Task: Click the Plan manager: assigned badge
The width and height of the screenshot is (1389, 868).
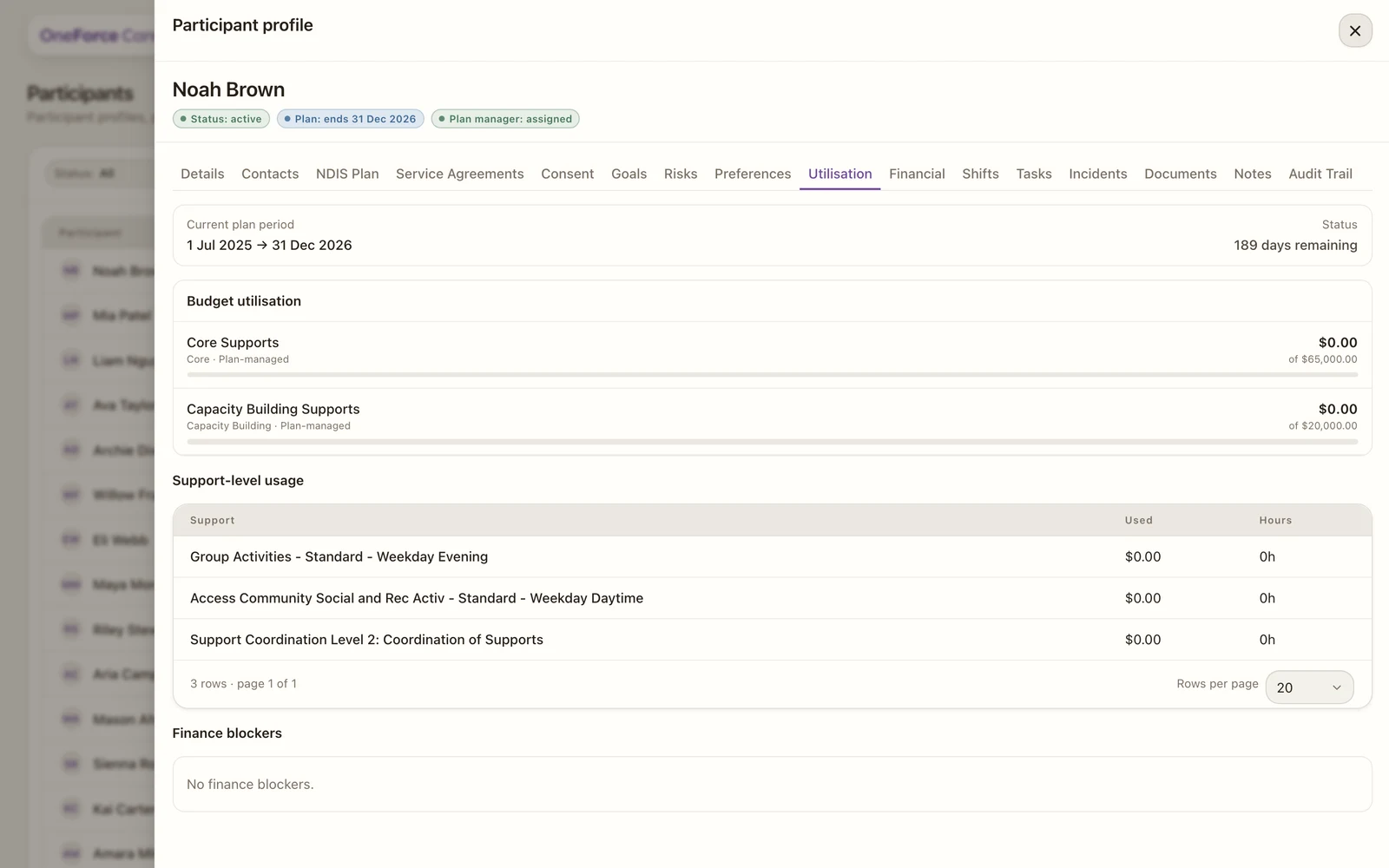Action: point(505,119)
